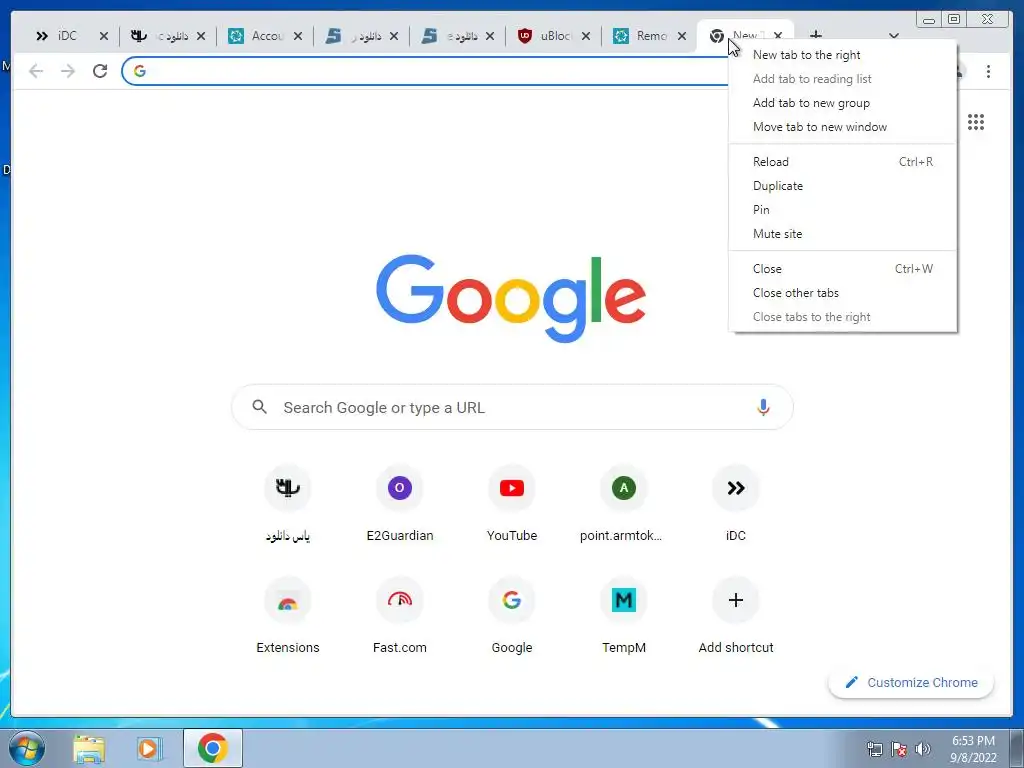Image resolution: width=1024 pixels, height=768 pixels.
Task: Choose Close other tabs
Action: pos(842,293)
